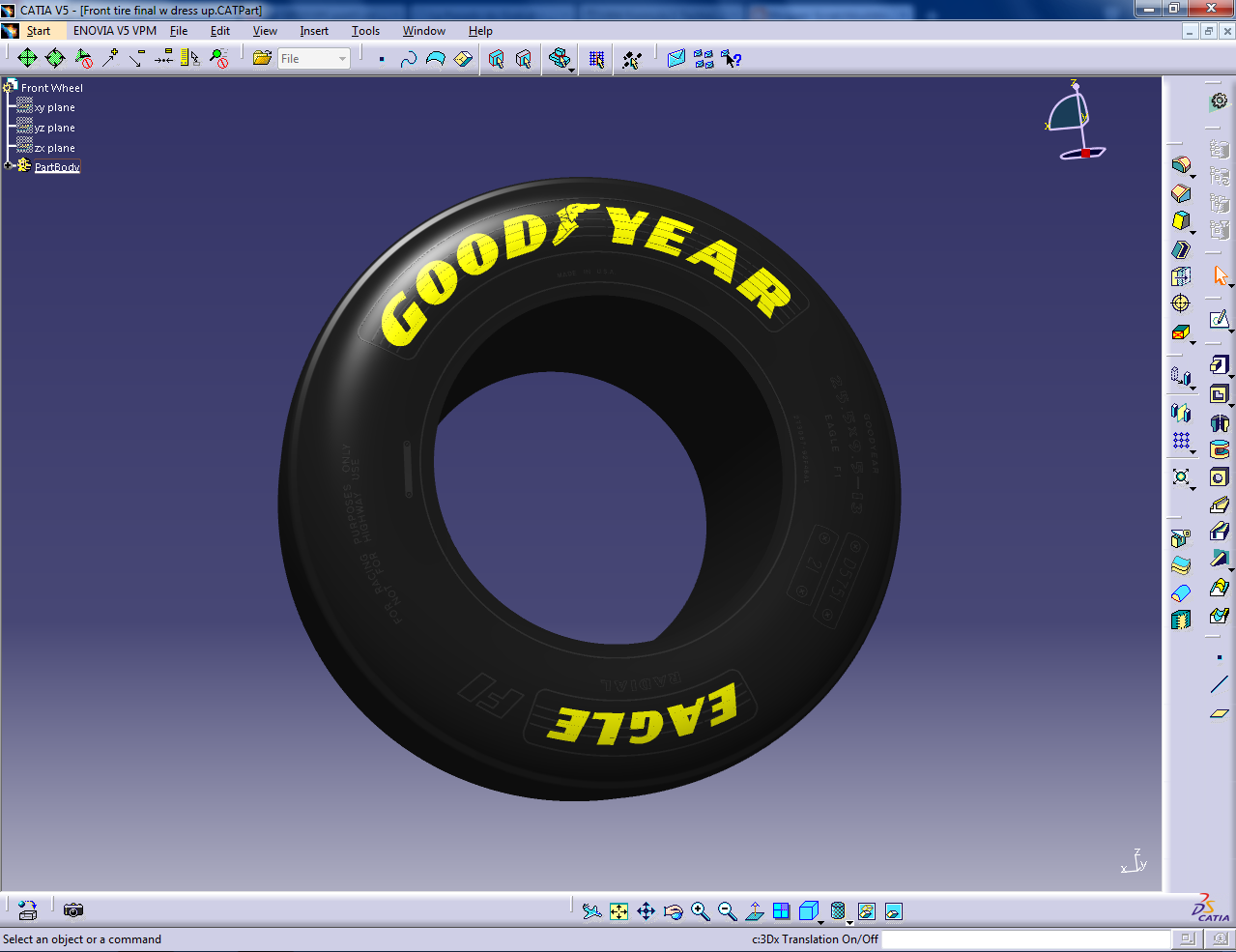Click the Shaft tool icon
Viewport: 1236px width, 952px height.
pyautogui.click(x=1219, y=422)
